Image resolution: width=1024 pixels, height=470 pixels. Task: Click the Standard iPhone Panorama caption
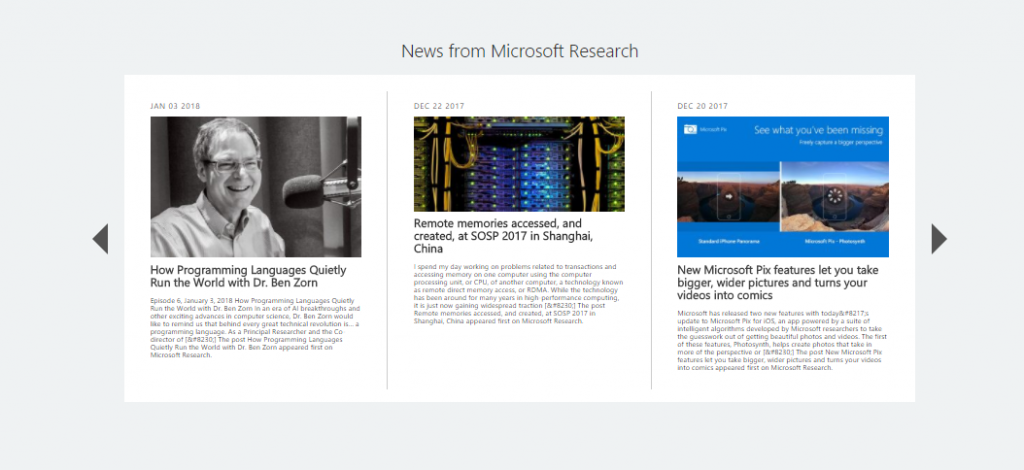tap(728, 243)
